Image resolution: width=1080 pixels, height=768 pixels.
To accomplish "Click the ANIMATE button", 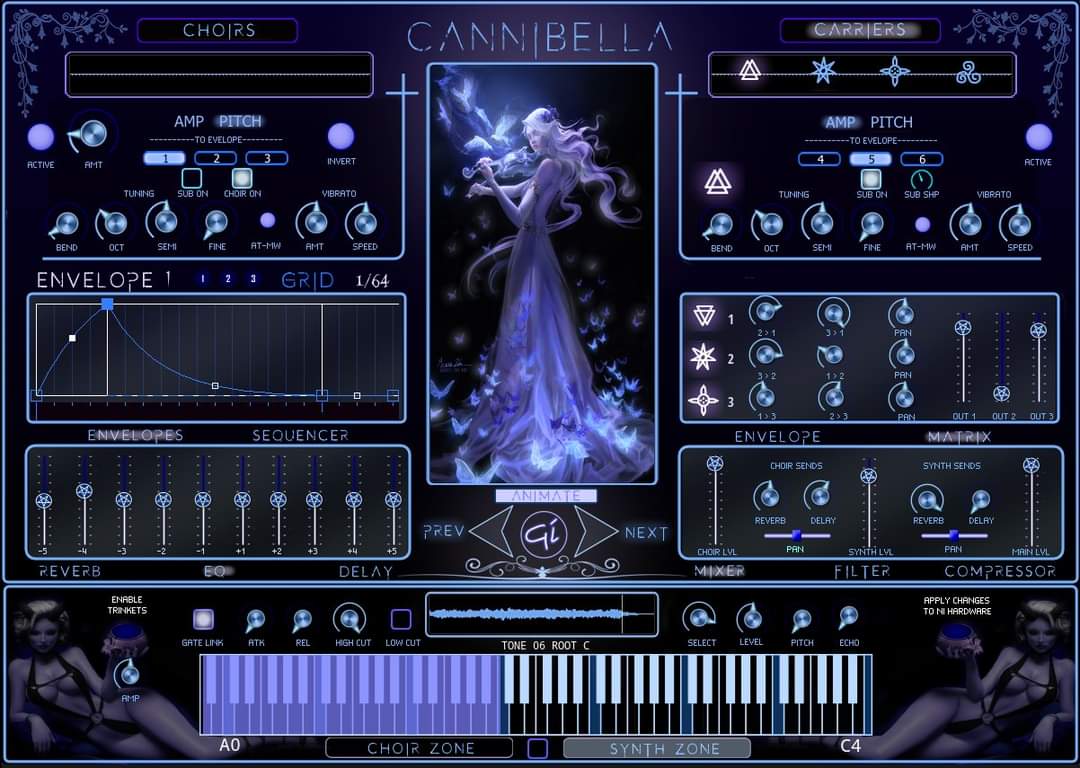I will [546, 495].
